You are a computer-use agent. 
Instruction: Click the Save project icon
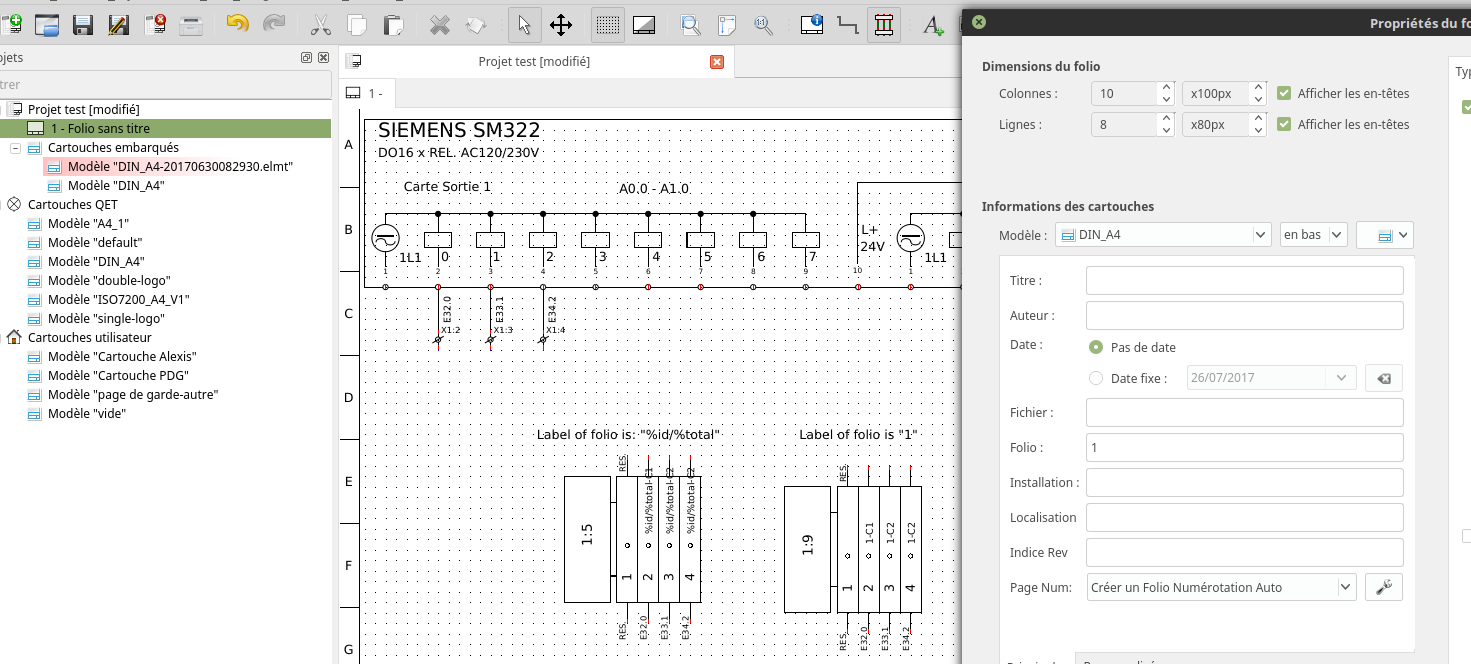pyautogui.click(x=83, y=25)
